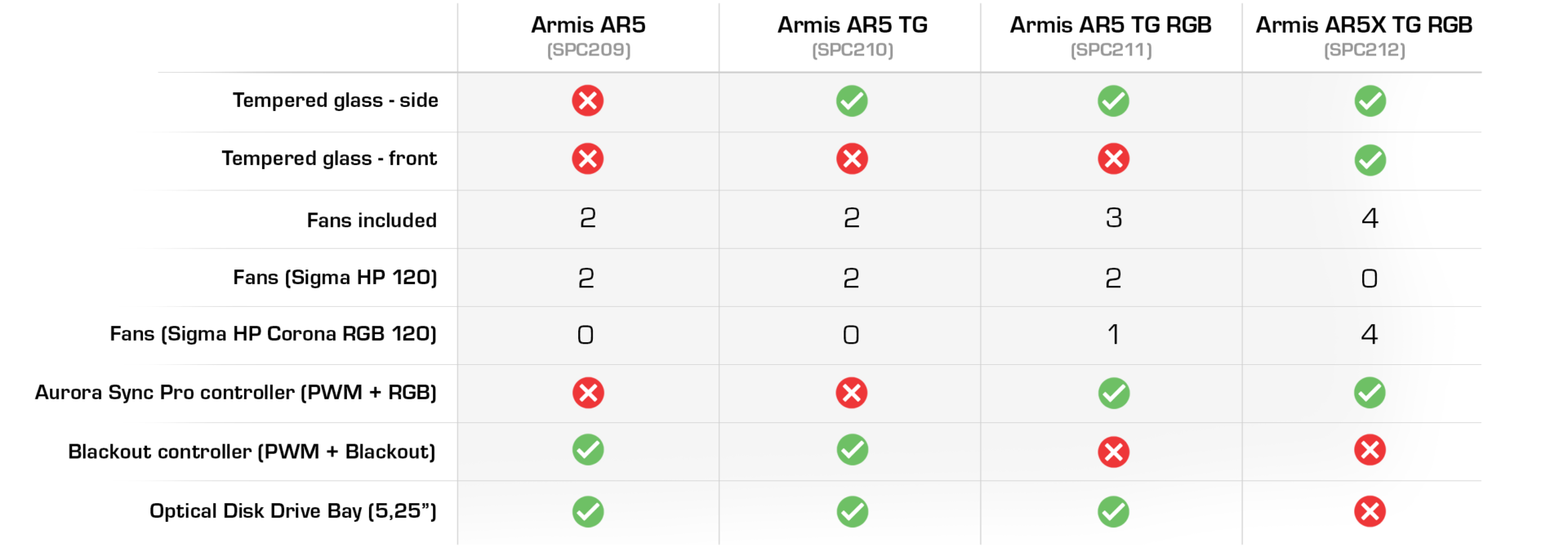Click green check for AR5 TG RGB Aurora Sync Pro controller
1568x552 pixels.
1113,393
